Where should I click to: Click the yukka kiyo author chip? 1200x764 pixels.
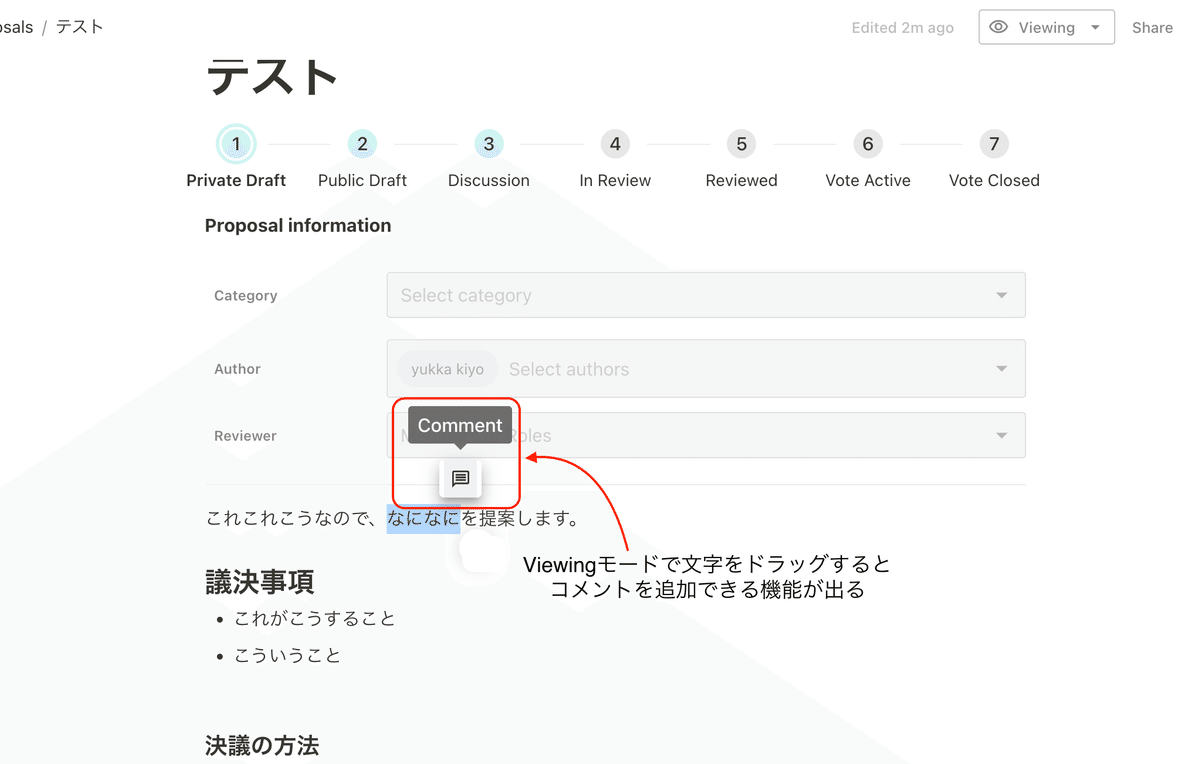pos(447,368)
